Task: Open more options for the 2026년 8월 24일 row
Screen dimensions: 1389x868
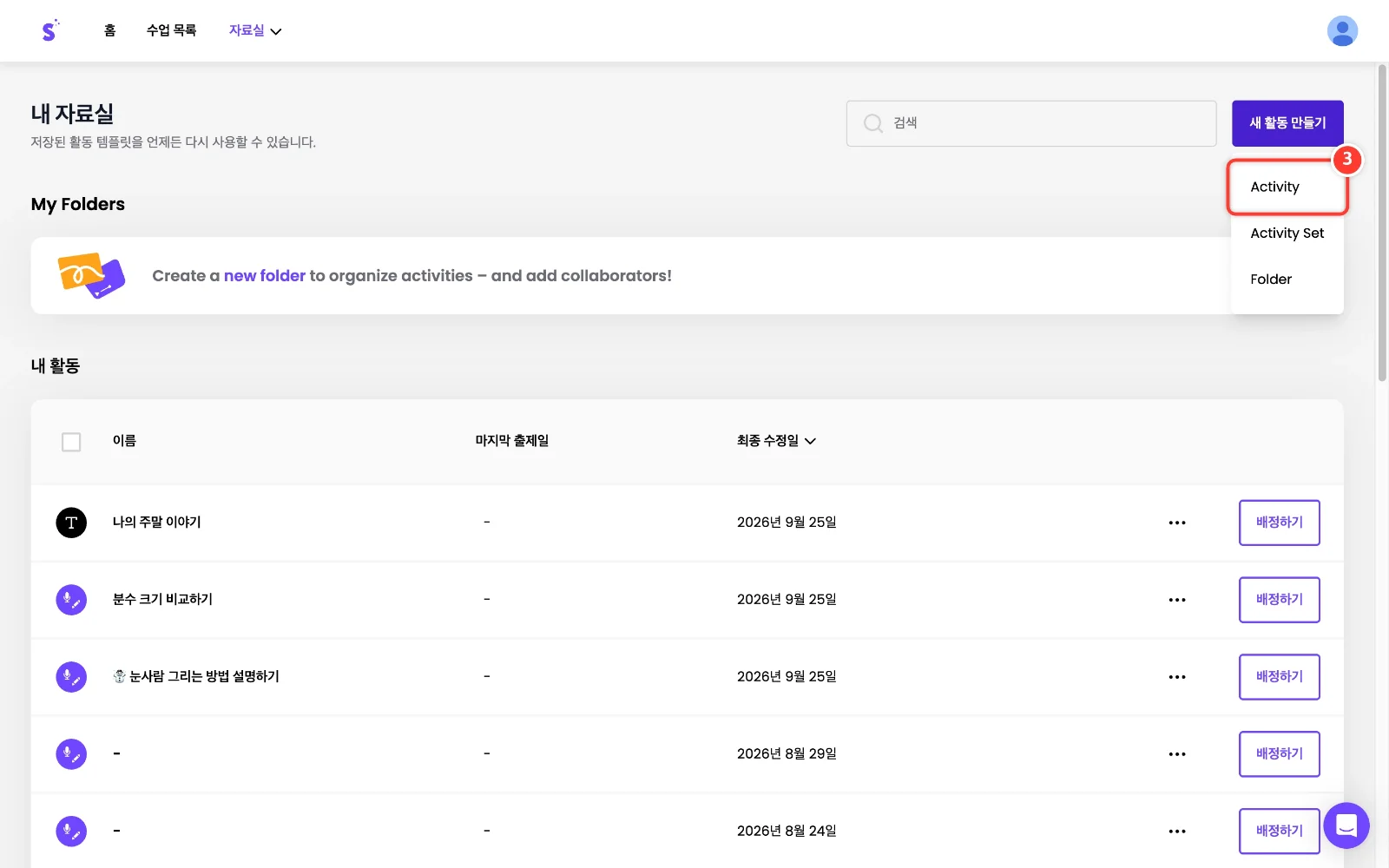Action: [x=1177, y=832]
